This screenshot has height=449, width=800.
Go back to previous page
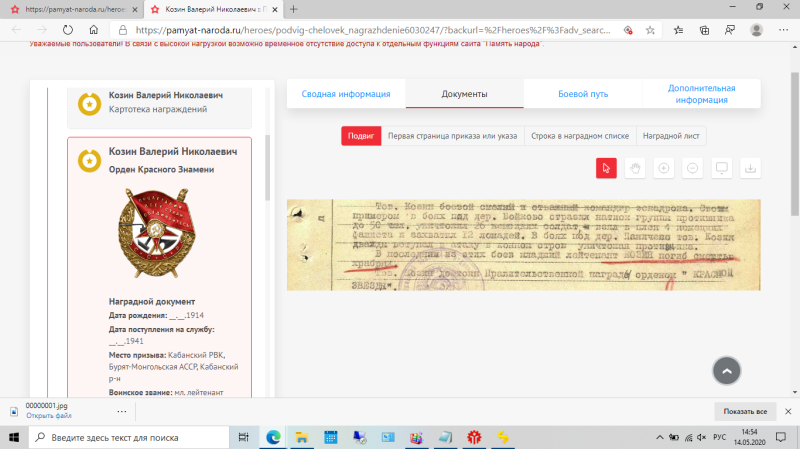coord(16,30)
